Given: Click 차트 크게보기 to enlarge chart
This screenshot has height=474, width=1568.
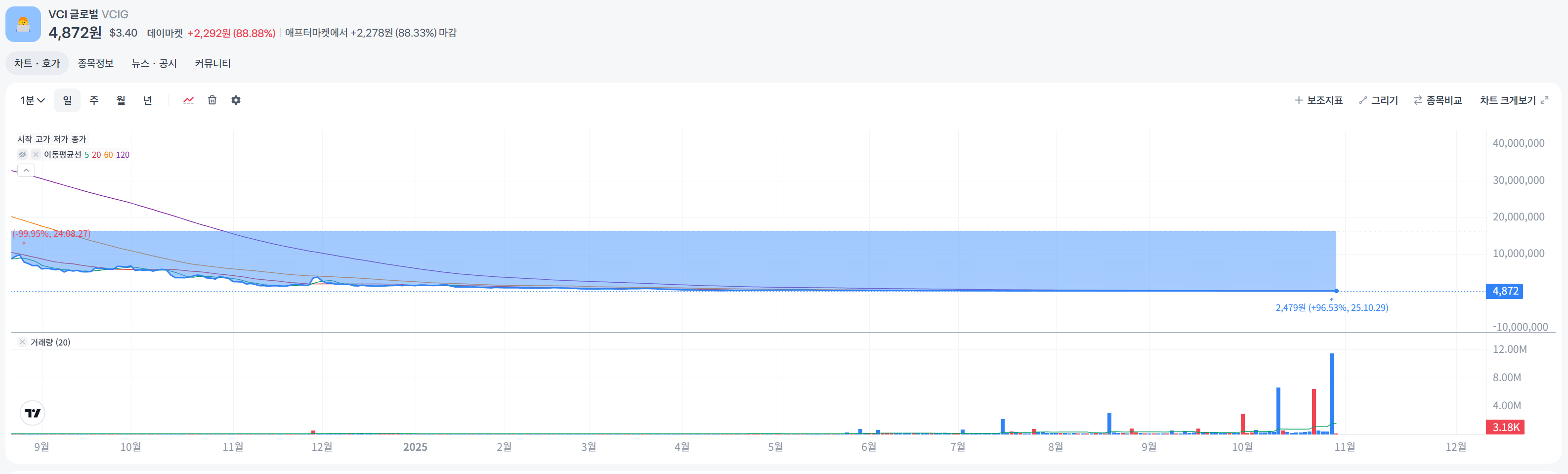Looking at the screenshot, I should click(1514, 100).
